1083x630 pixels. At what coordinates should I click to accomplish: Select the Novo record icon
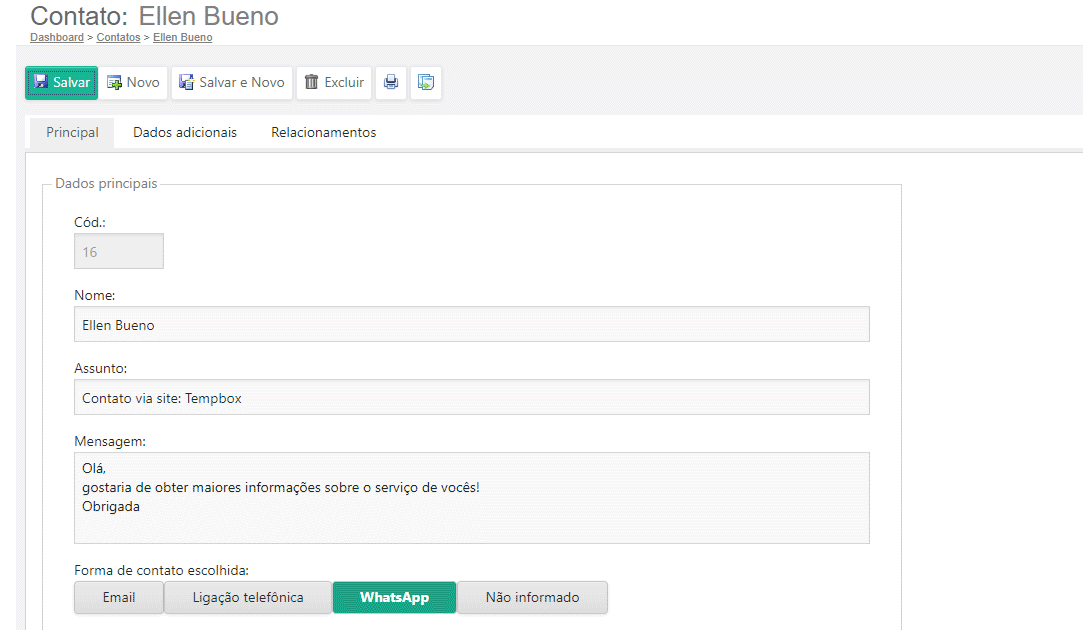pos(117,83)
